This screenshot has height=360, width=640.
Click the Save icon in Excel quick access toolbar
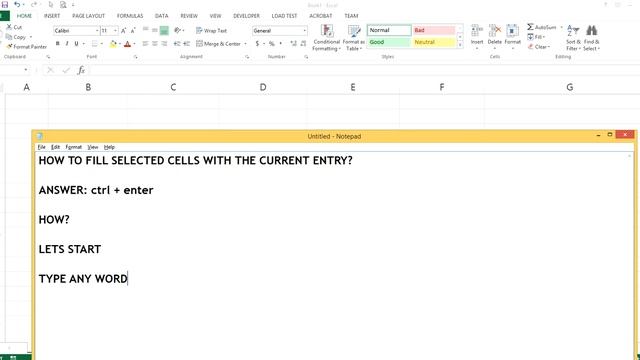point(5,4)
